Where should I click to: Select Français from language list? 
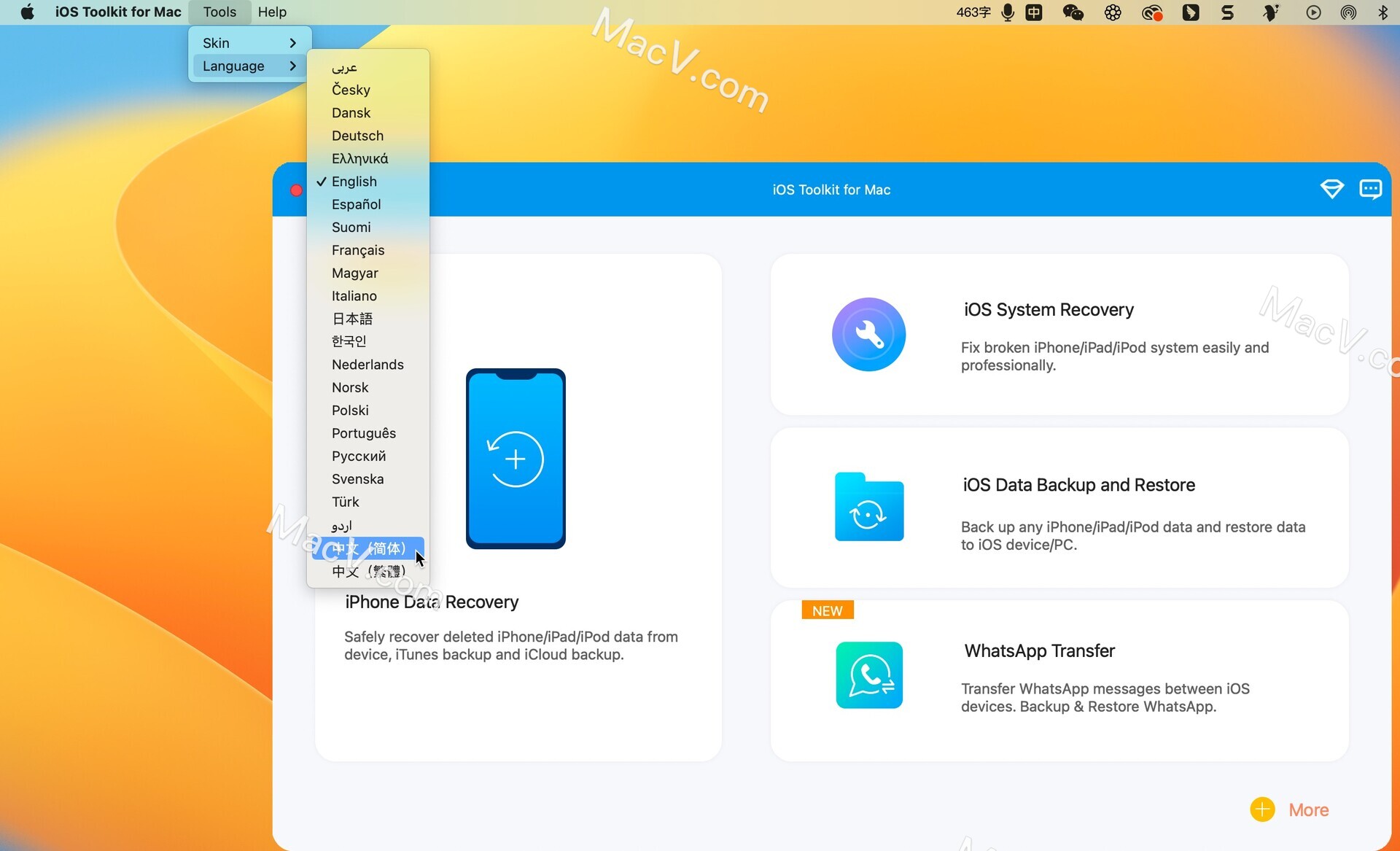(357, 249)
